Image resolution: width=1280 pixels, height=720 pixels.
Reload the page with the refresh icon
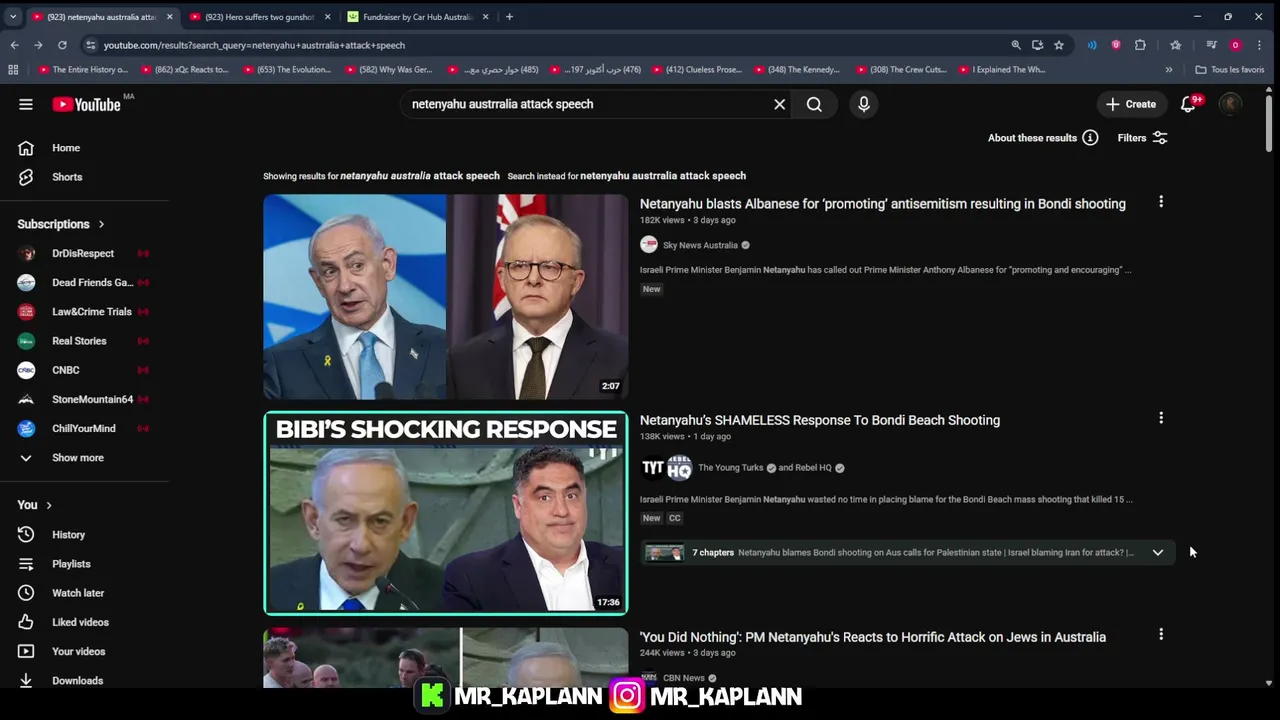pos(62,45)
